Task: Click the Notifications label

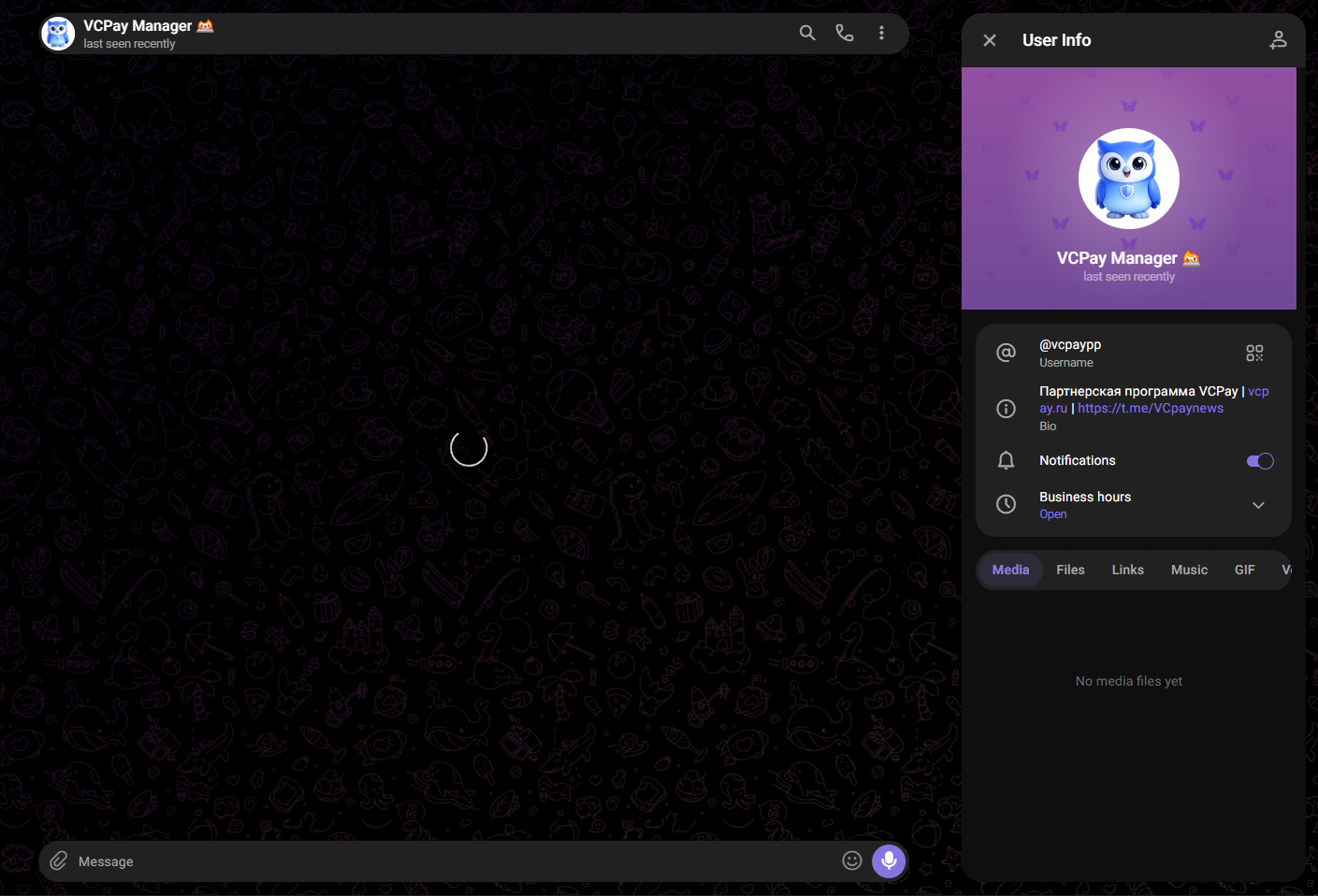Action: [x=1077, y=460]
